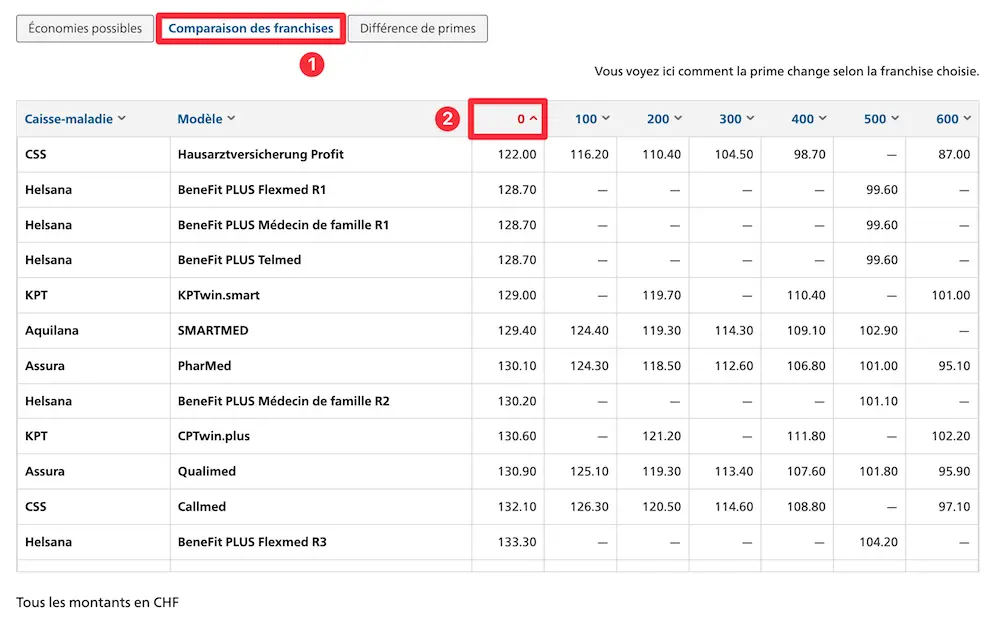
Task: Sort by franchise 200 column
Action: 664,119
